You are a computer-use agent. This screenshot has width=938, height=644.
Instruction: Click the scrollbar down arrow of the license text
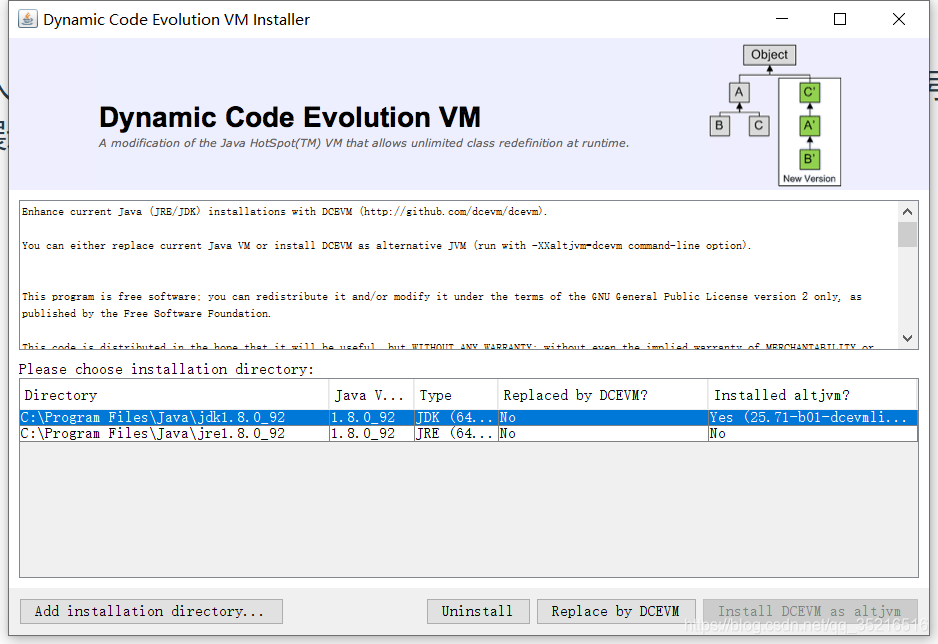[x=908, y=337]
